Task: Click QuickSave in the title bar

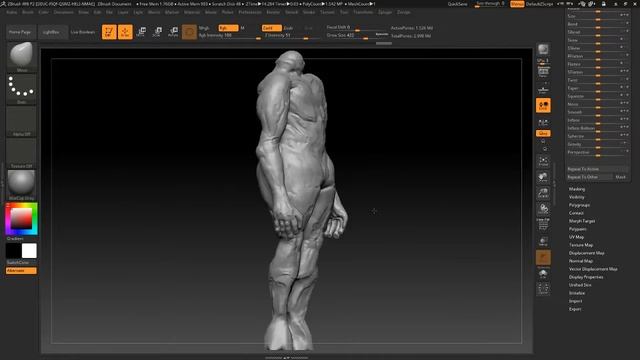Action: coord(458,4)
